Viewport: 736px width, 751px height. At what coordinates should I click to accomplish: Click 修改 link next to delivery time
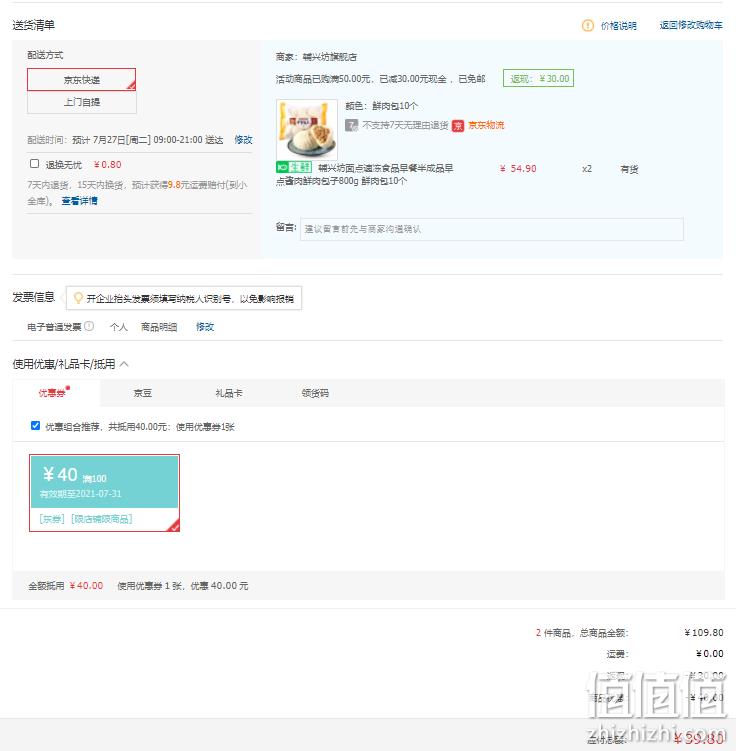tap(243, 140)
